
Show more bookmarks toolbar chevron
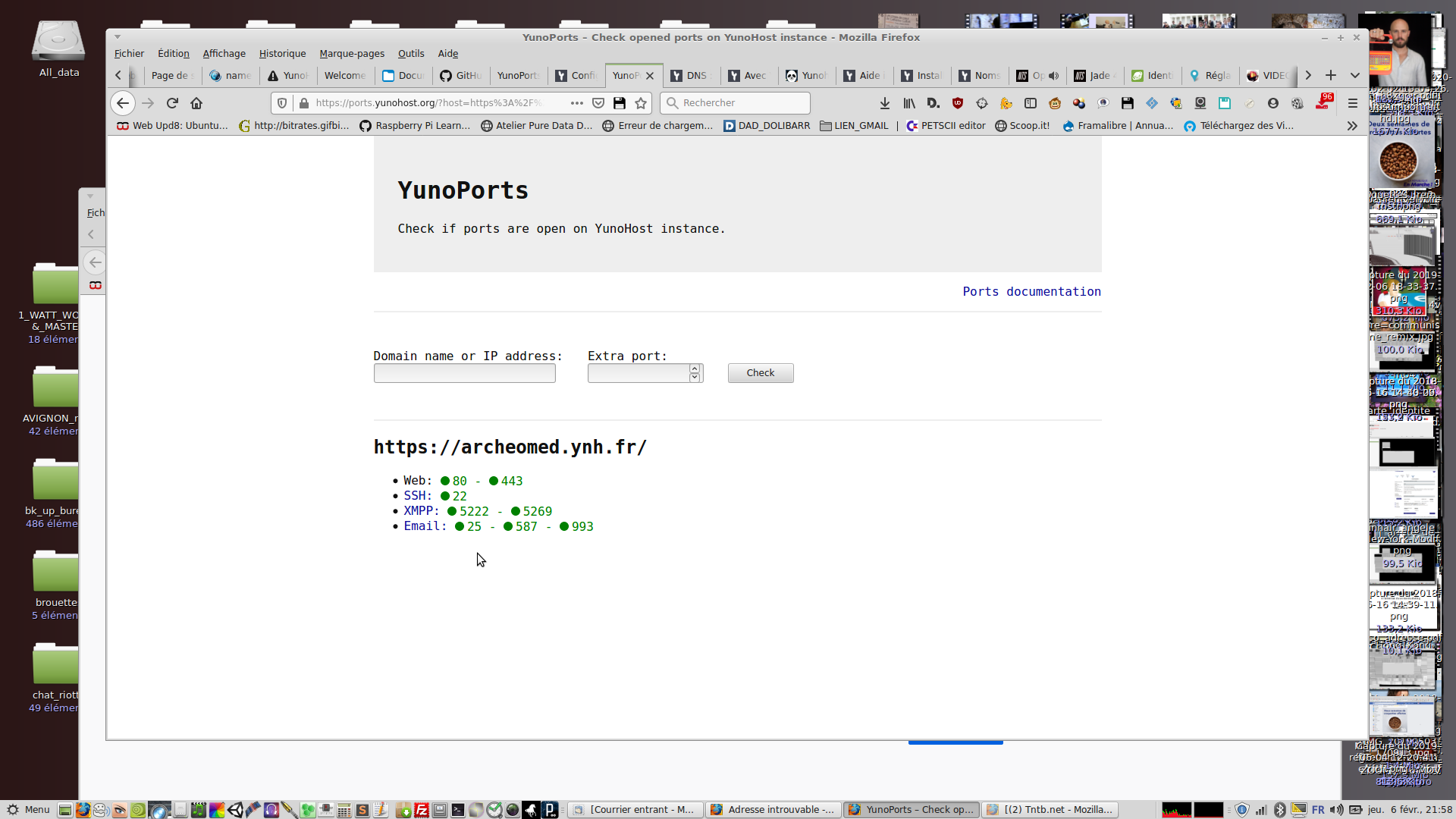[1352, 126]
